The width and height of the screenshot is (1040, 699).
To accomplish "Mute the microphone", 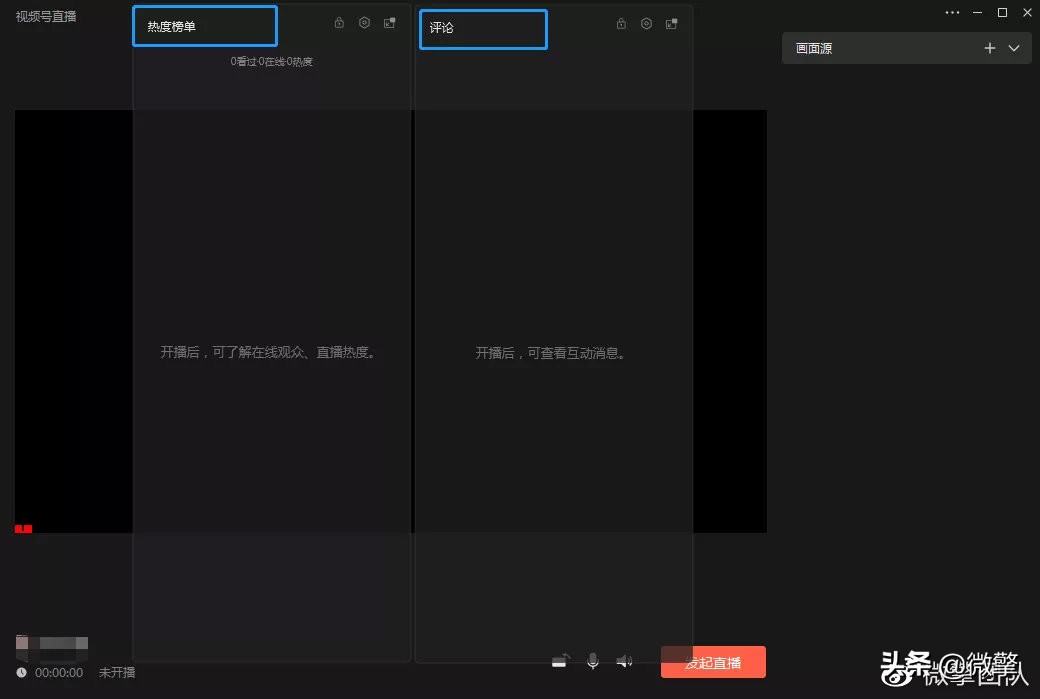I will pos(592,660).
